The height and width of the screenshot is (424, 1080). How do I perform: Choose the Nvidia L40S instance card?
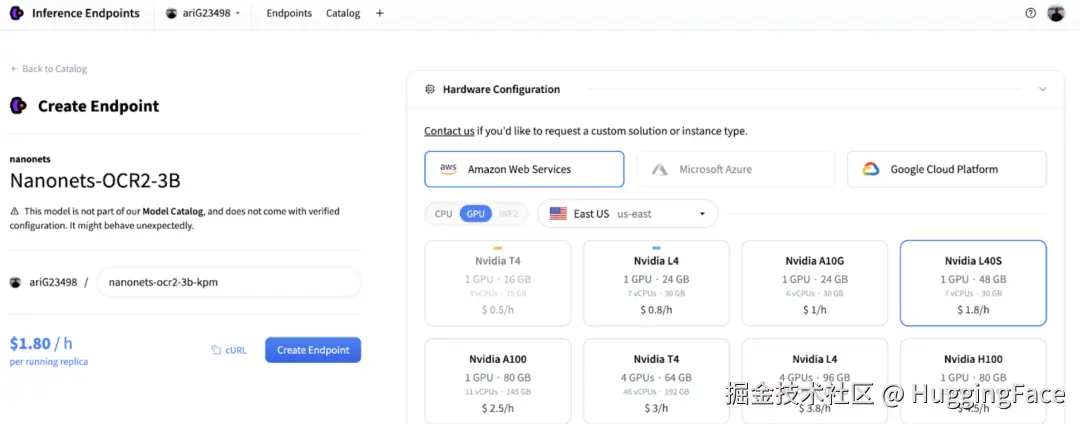coord(973,283)
